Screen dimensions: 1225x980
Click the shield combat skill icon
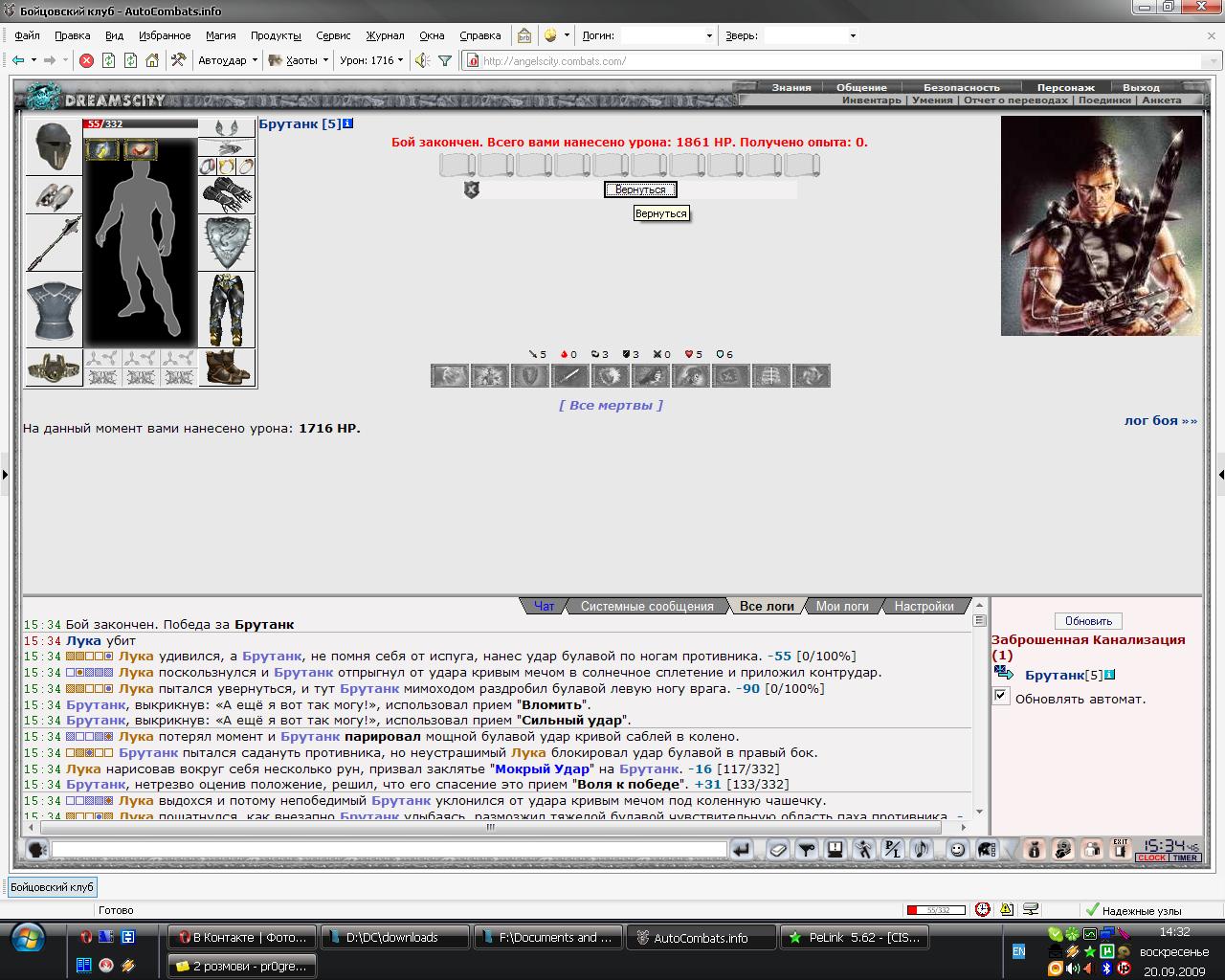click(529, 375)
